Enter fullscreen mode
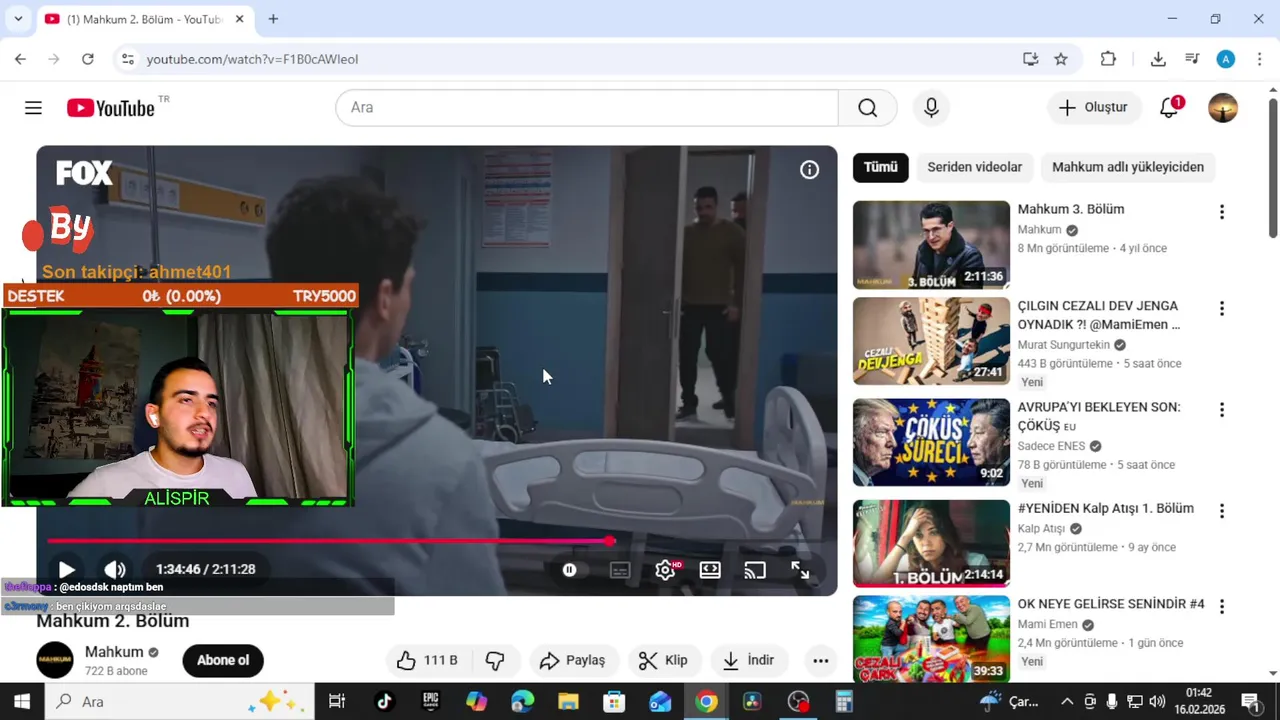The height and width of the screenshot is (720, 1280). click(800, 570)
